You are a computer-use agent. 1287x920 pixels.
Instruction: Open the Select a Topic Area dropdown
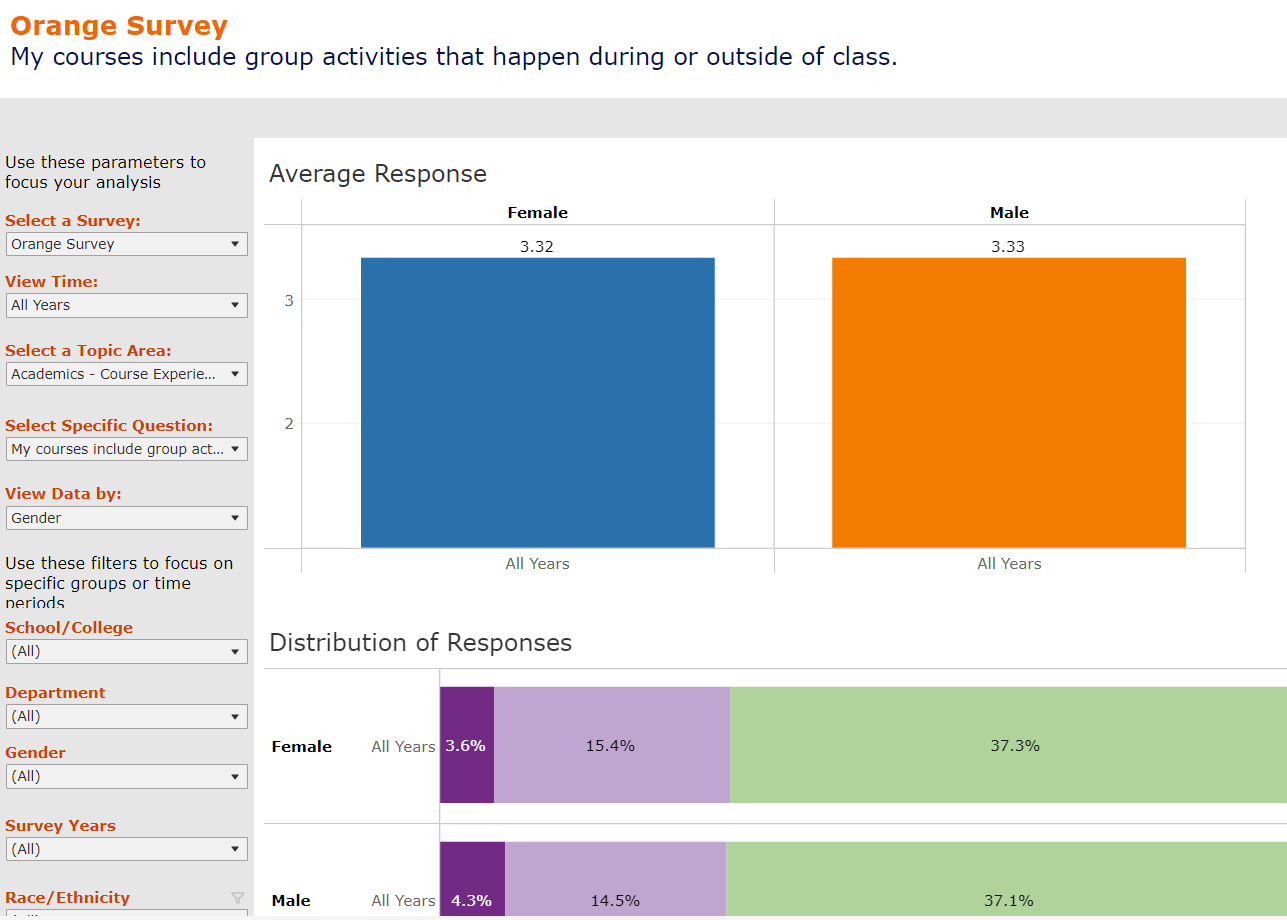pyautogui.click(x=126, y=374)
